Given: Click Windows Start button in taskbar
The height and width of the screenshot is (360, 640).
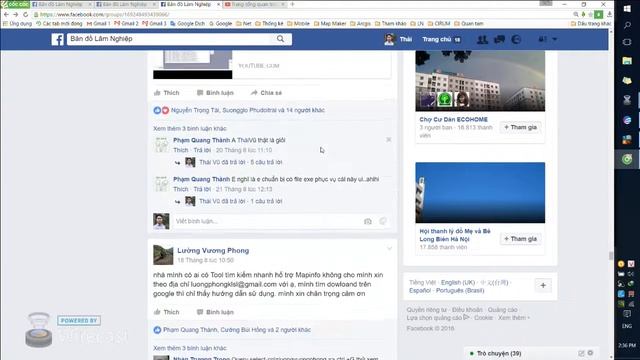Looking at the screenshot, I should point(627,9).
